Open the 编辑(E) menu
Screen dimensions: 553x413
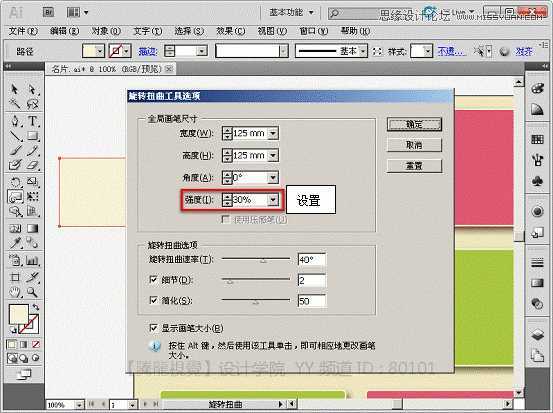[x=64, y=31]
